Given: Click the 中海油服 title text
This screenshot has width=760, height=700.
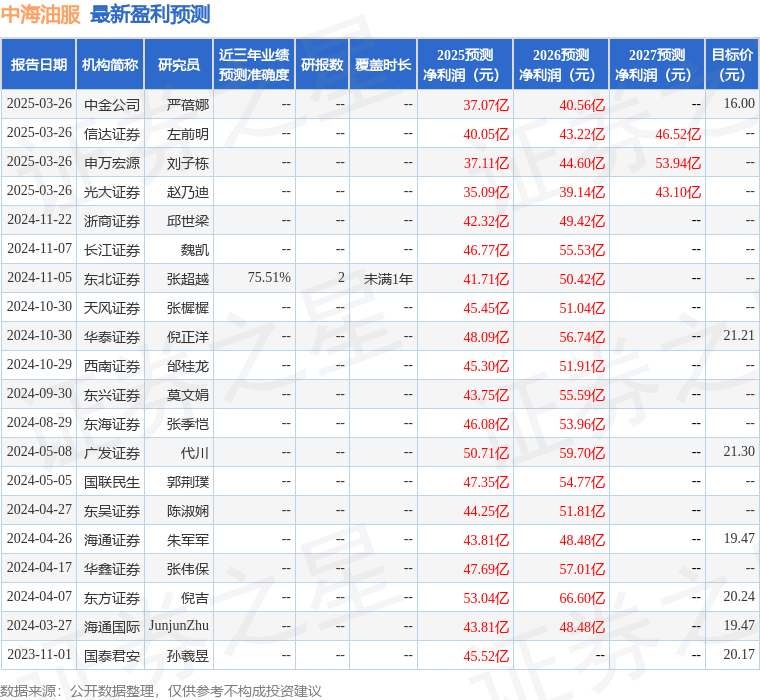Looking at the screenshot, I should point(41,15).
